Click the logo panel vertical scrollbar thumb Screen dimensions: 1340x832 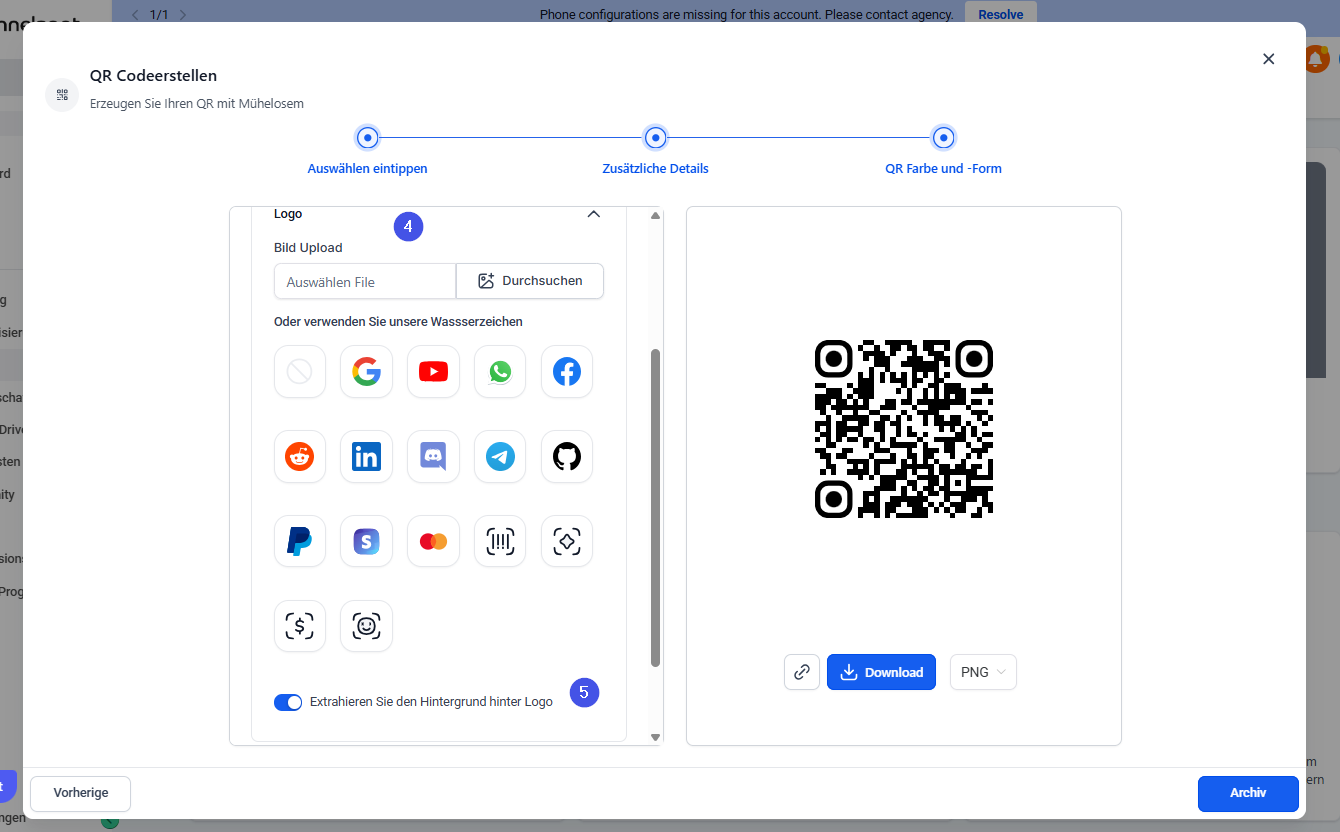pyautogui.click(x=656, y=508)
